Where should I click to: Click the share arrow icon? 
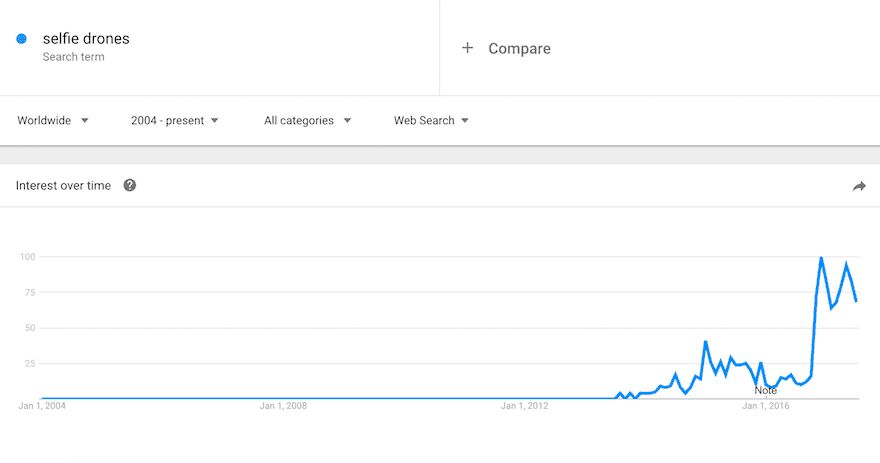pyautogui.click(x=859, y=186)
